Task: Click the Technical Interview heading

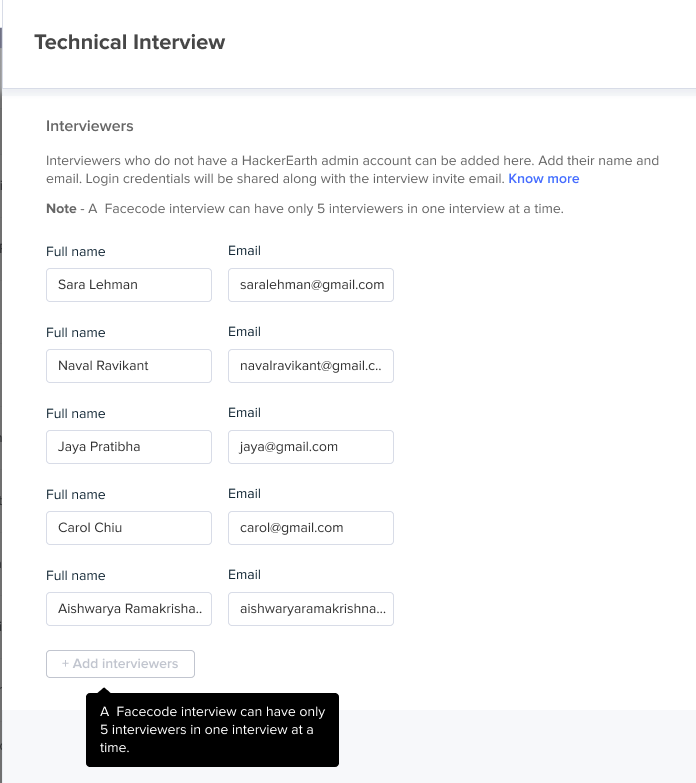Action: [130, 42]
